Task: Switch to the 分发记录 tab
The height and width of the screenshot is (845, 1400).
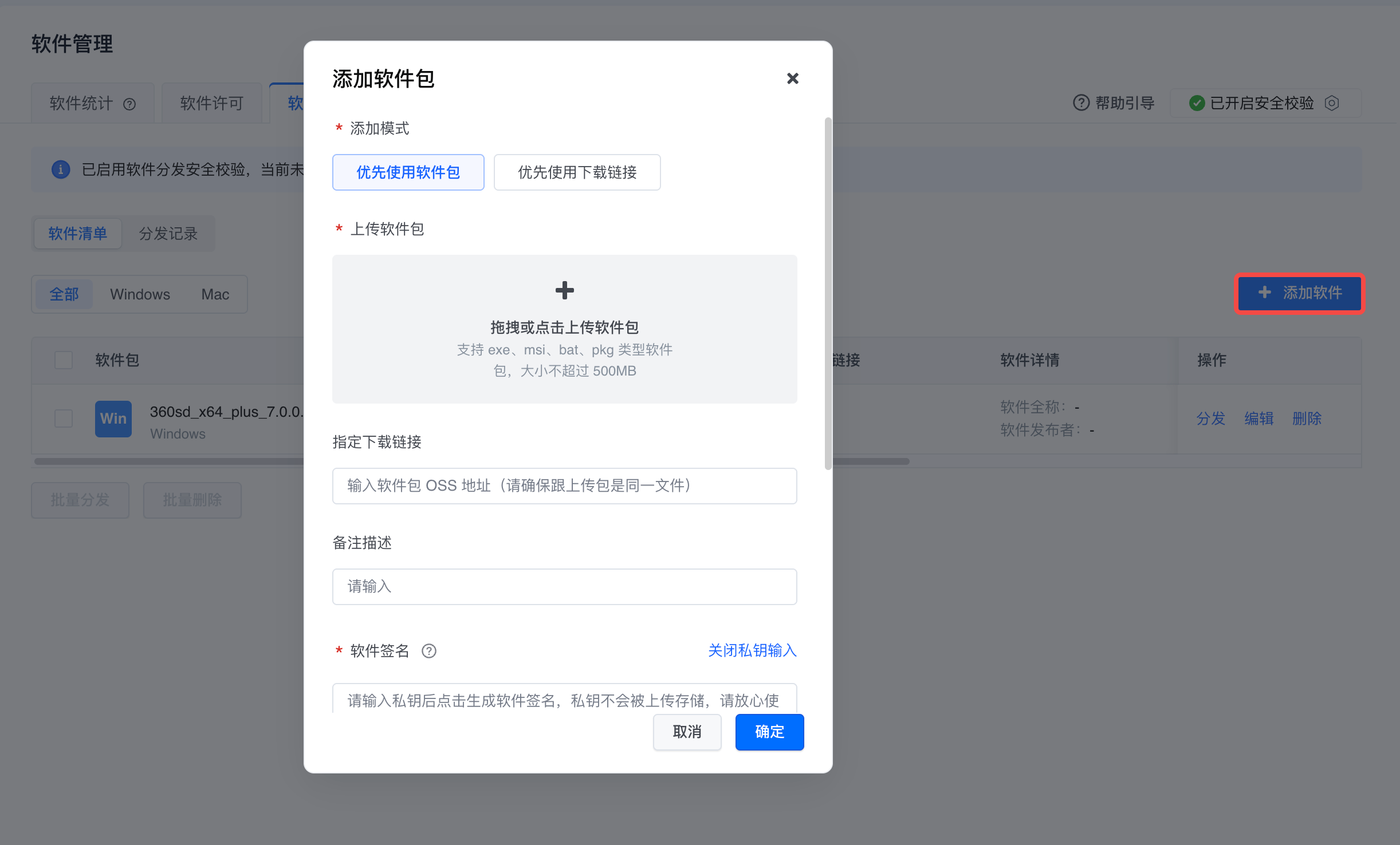Action: click(168, 234)
